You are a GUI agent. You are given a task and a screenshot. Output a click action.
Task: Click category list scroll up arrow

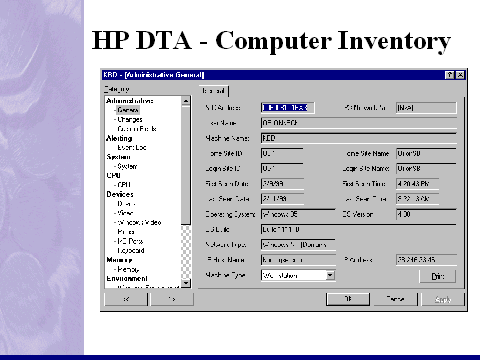pyautogui.click(x=186, y=101)
